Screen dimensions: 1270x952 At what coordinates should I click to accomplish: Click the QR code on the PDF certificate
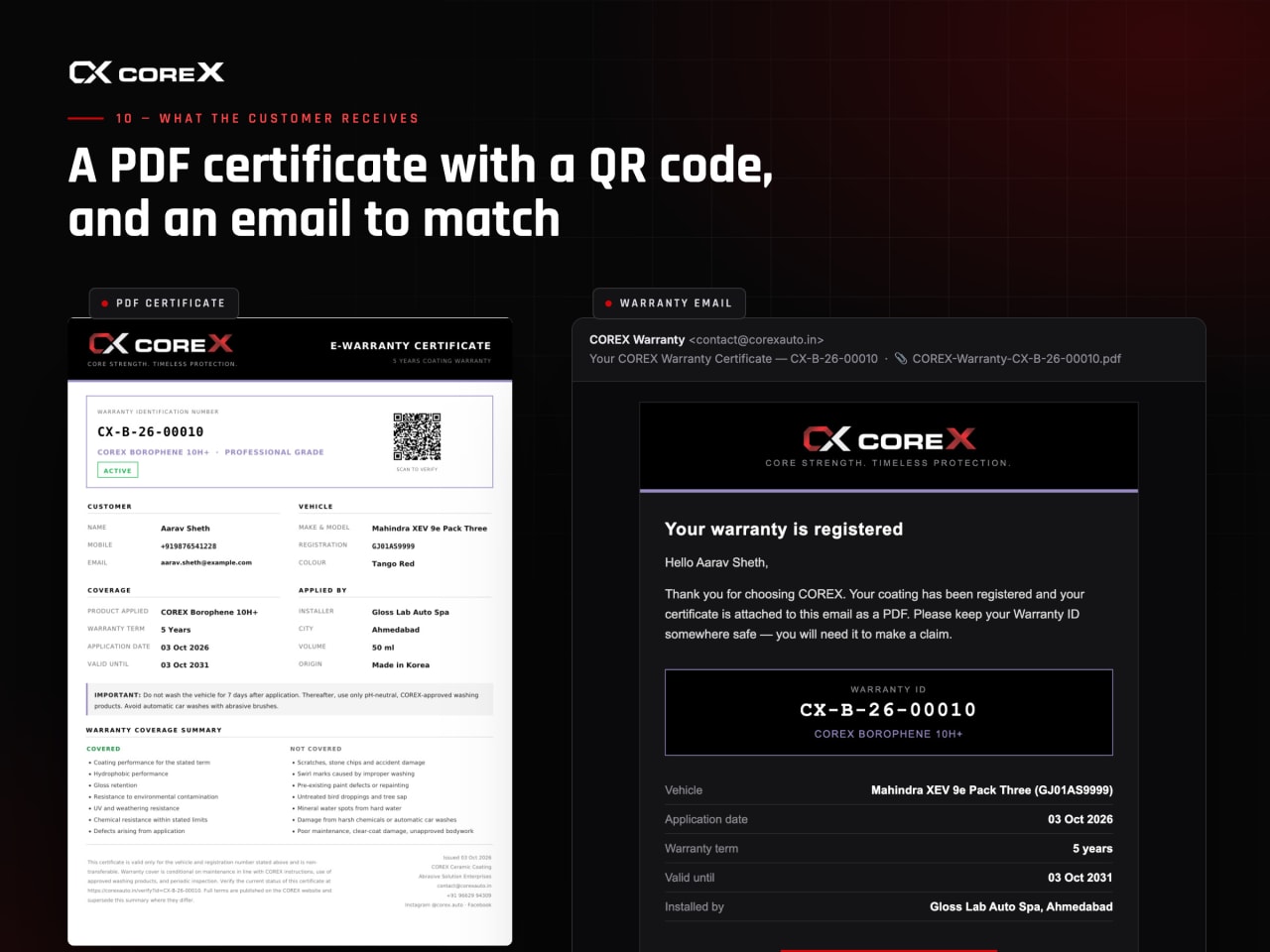click(417, 437)
